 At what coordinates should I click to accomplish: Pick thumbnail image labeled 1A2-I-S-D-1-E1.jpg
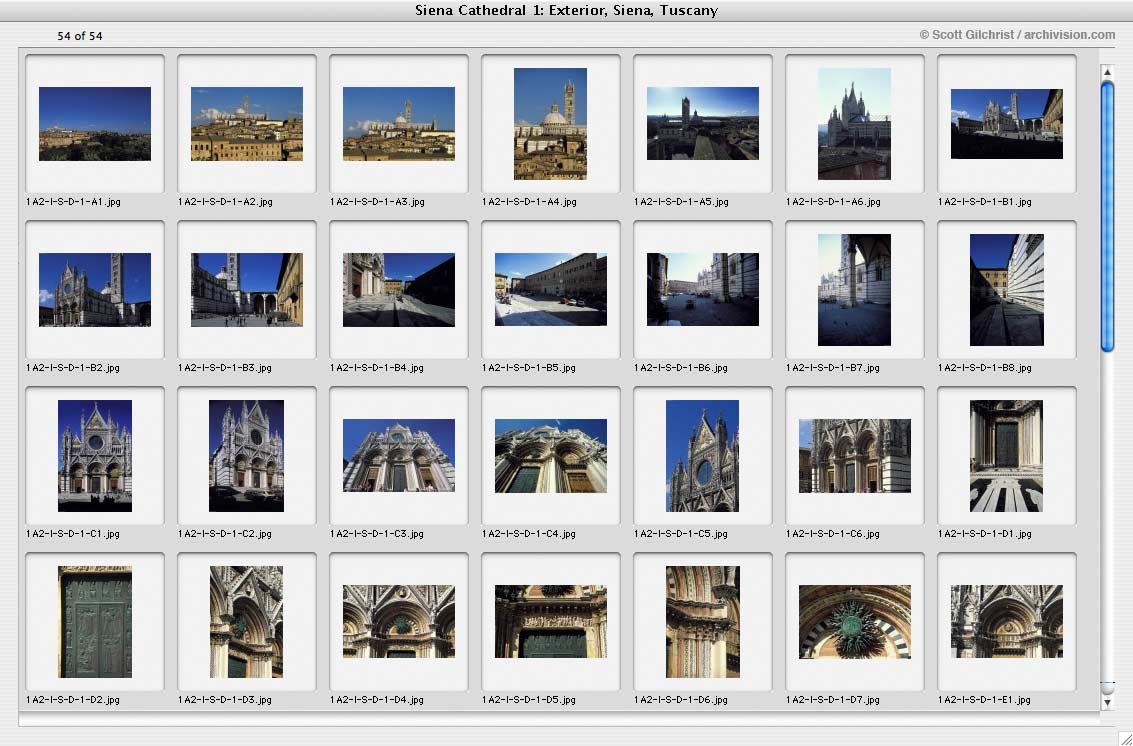(x=1007, y=622)
